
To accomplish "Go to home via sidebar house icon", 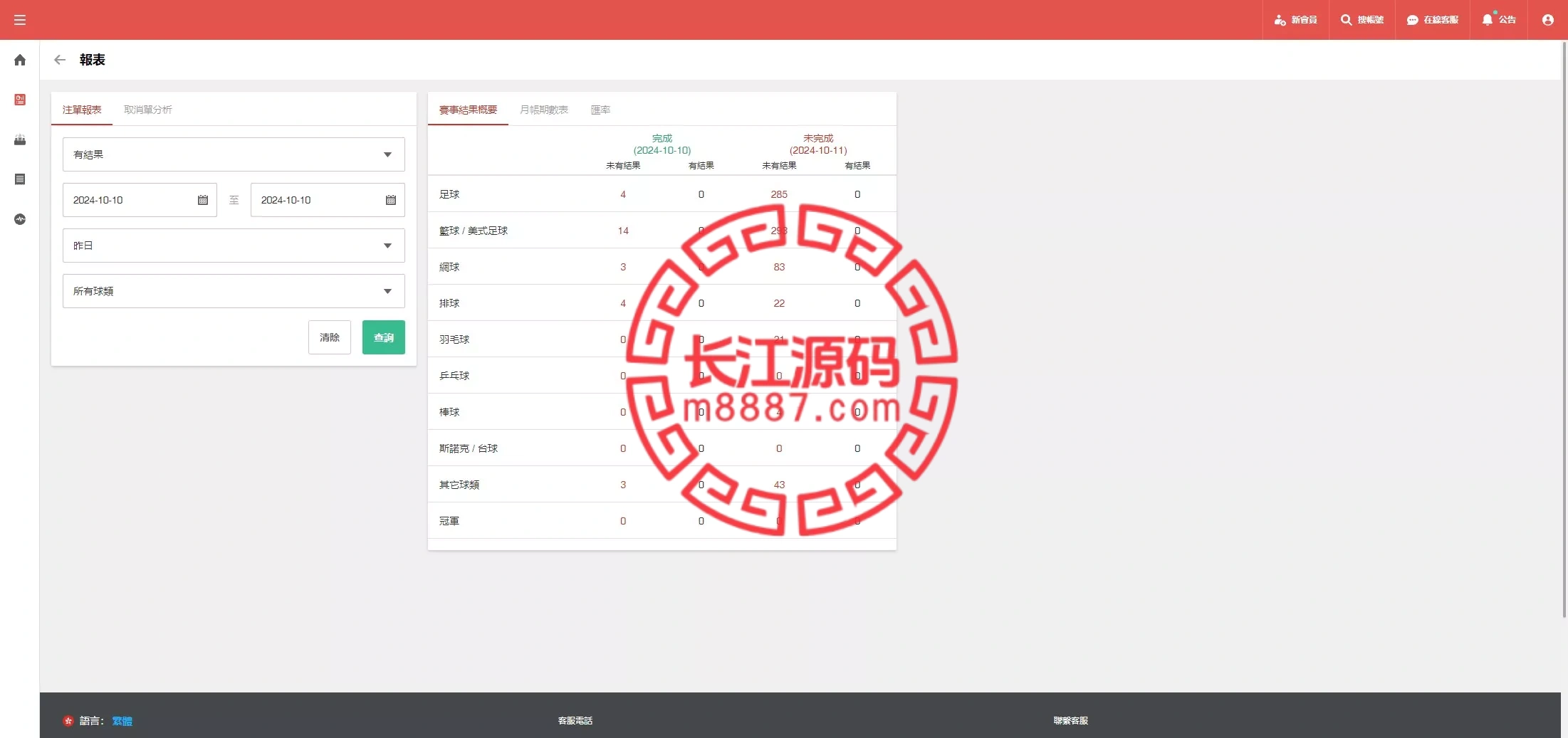I will [x=20, y=60].
